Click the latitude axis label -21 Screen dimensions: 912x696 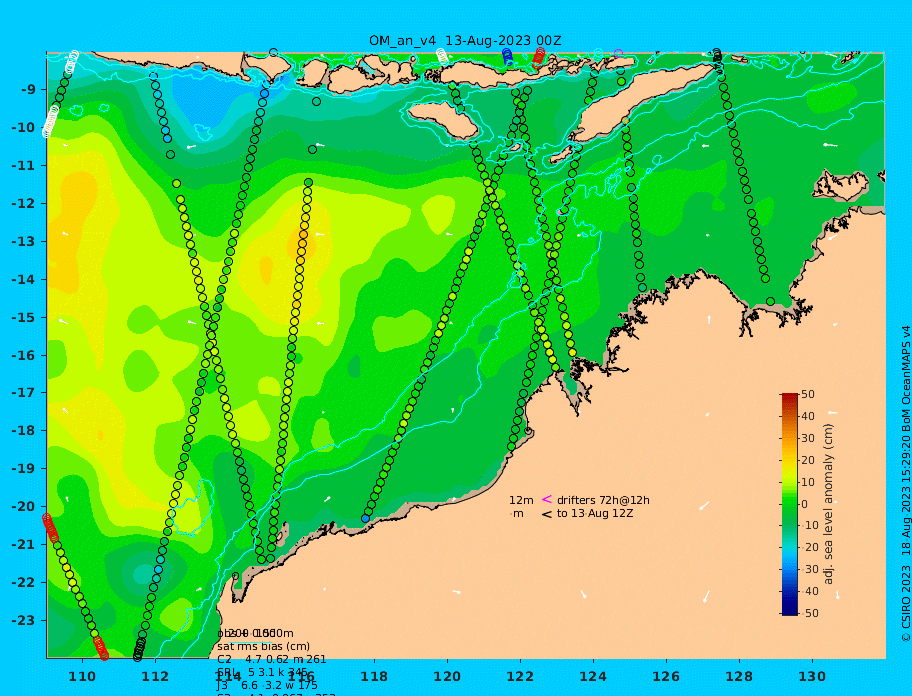[x=24, y=545]
